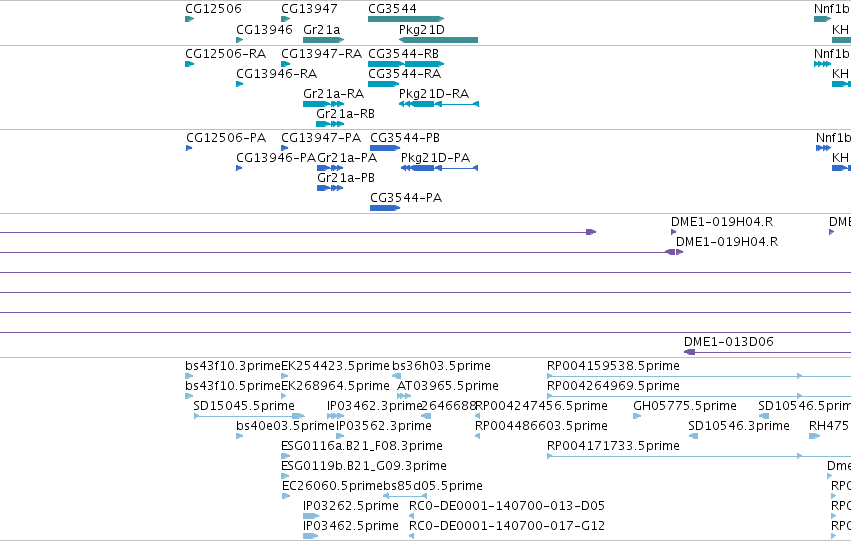Click the Pkg21D-RA transcript label
Image resolution: width=851 pixels, height=541 pixels.
(434, 94)
